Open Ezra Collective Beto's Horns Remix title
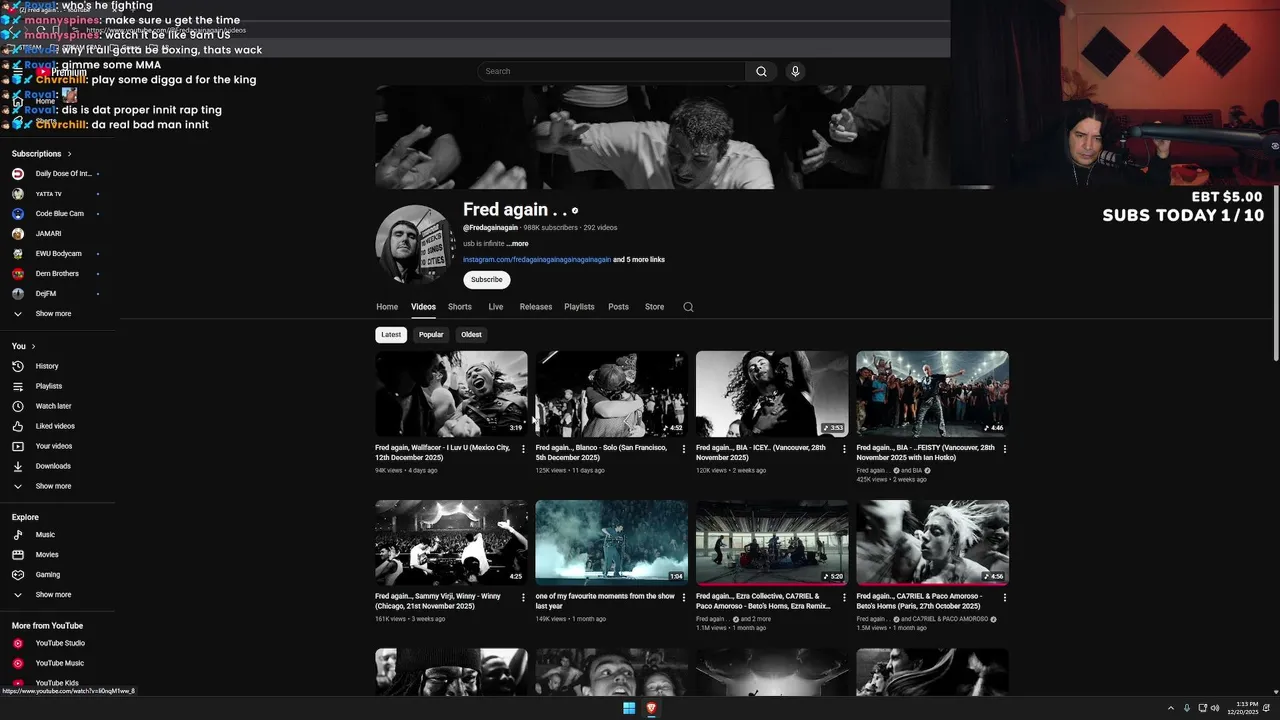This screenshot has width=1280, height=720. tap(764, 601)
